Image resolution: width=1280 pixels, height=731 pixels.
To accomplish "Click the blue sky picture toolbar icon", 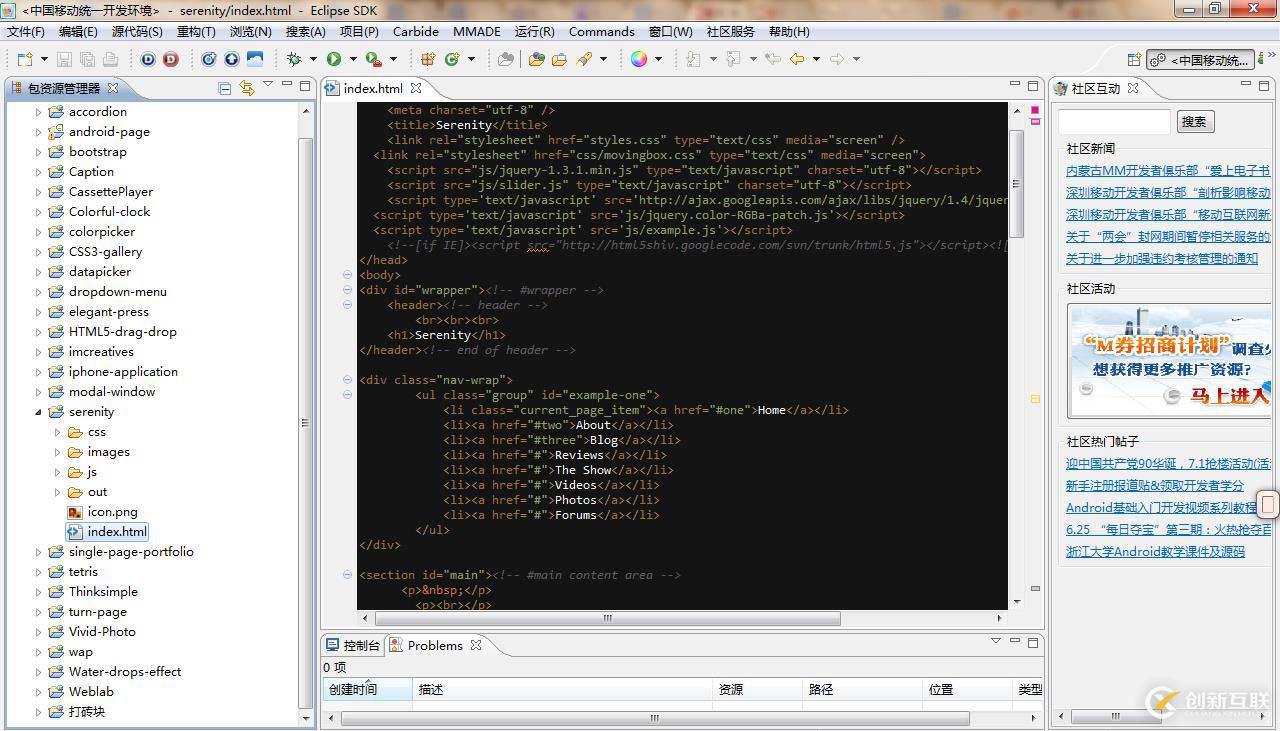I will (255, 59).
